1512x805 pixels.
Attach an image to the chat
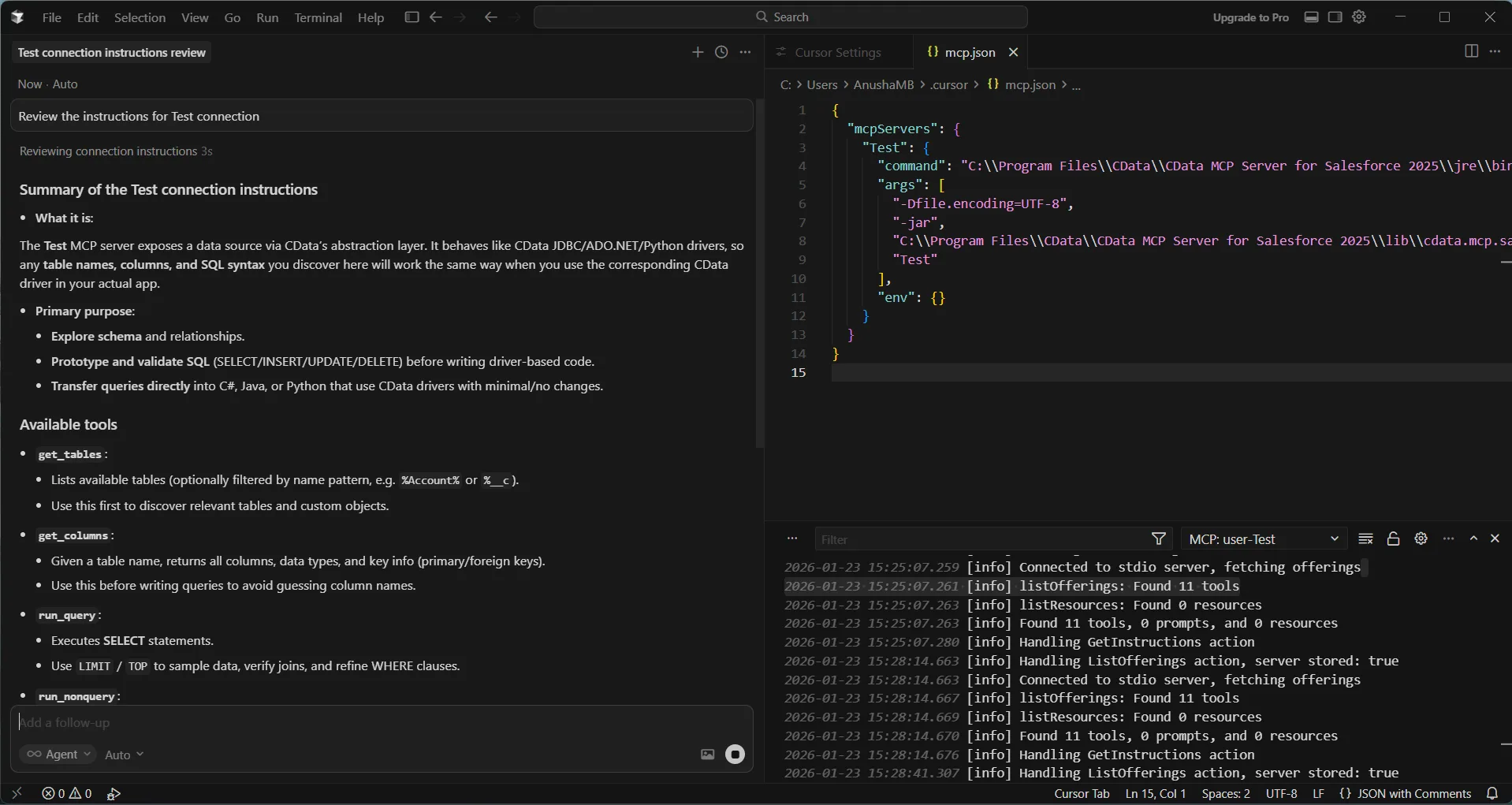click(x=707, y=755)
